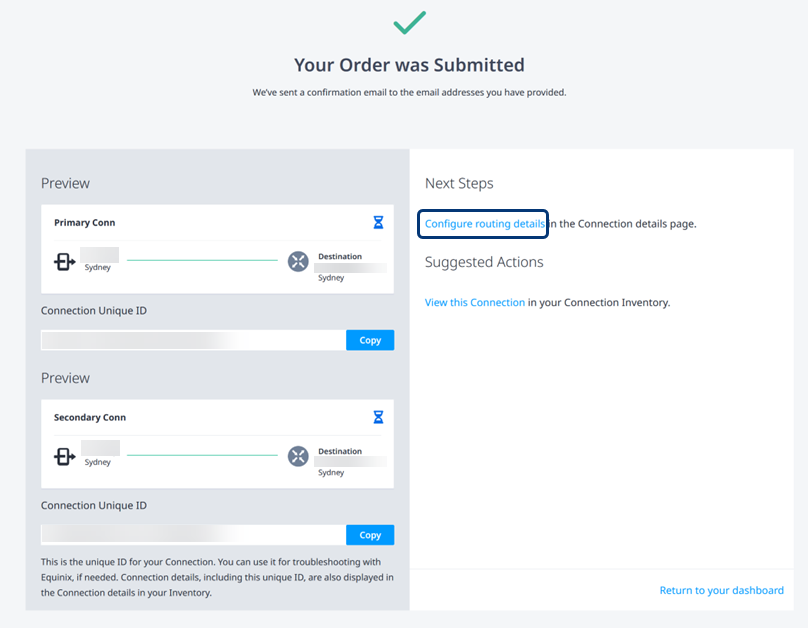The width and height of the screenshot is (808, 628).
Task: Click the Primary Conn destination circle icon
Action: [298, 261]
